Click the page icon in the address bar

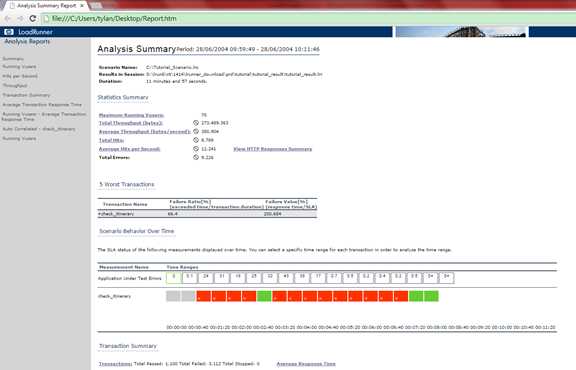[47, 18]
